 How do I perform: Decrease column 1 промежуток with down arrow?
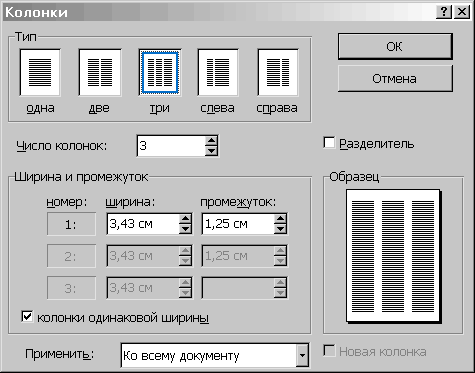click(x=280, y=229)
